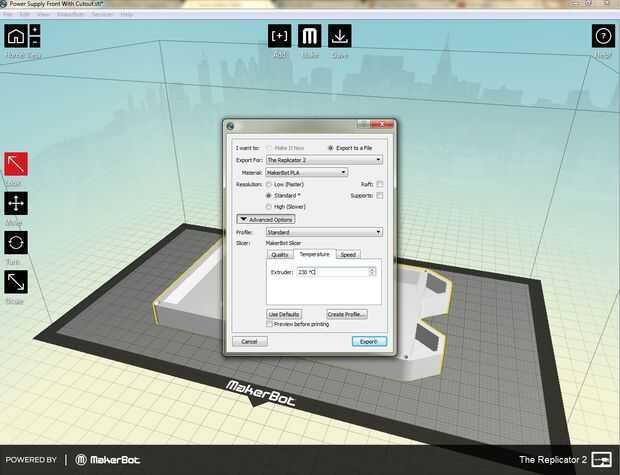Image resolution: width=620 pixels, height=475 pixels.
Task: Open the File menu
Action: (x=8, y=14)
